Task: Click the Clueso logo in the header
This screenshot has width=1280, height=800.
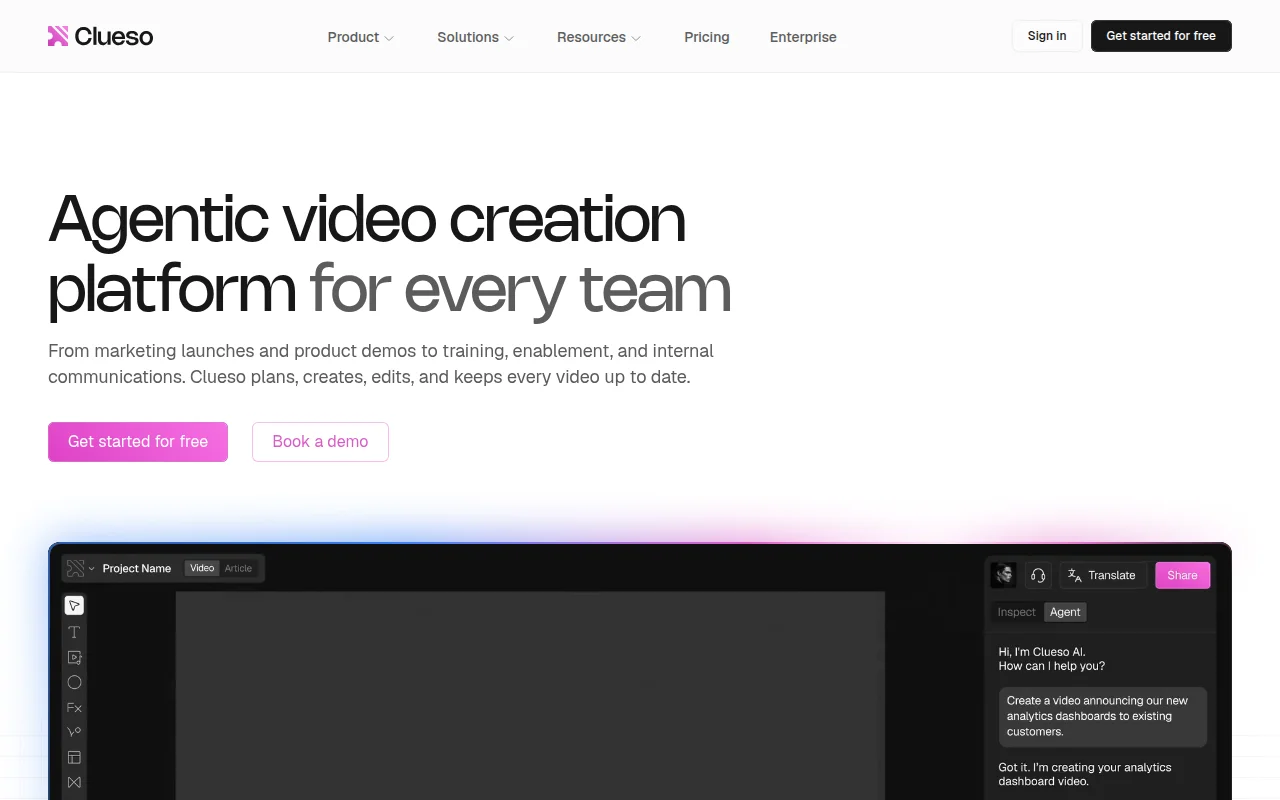Action: pos(100,37)
